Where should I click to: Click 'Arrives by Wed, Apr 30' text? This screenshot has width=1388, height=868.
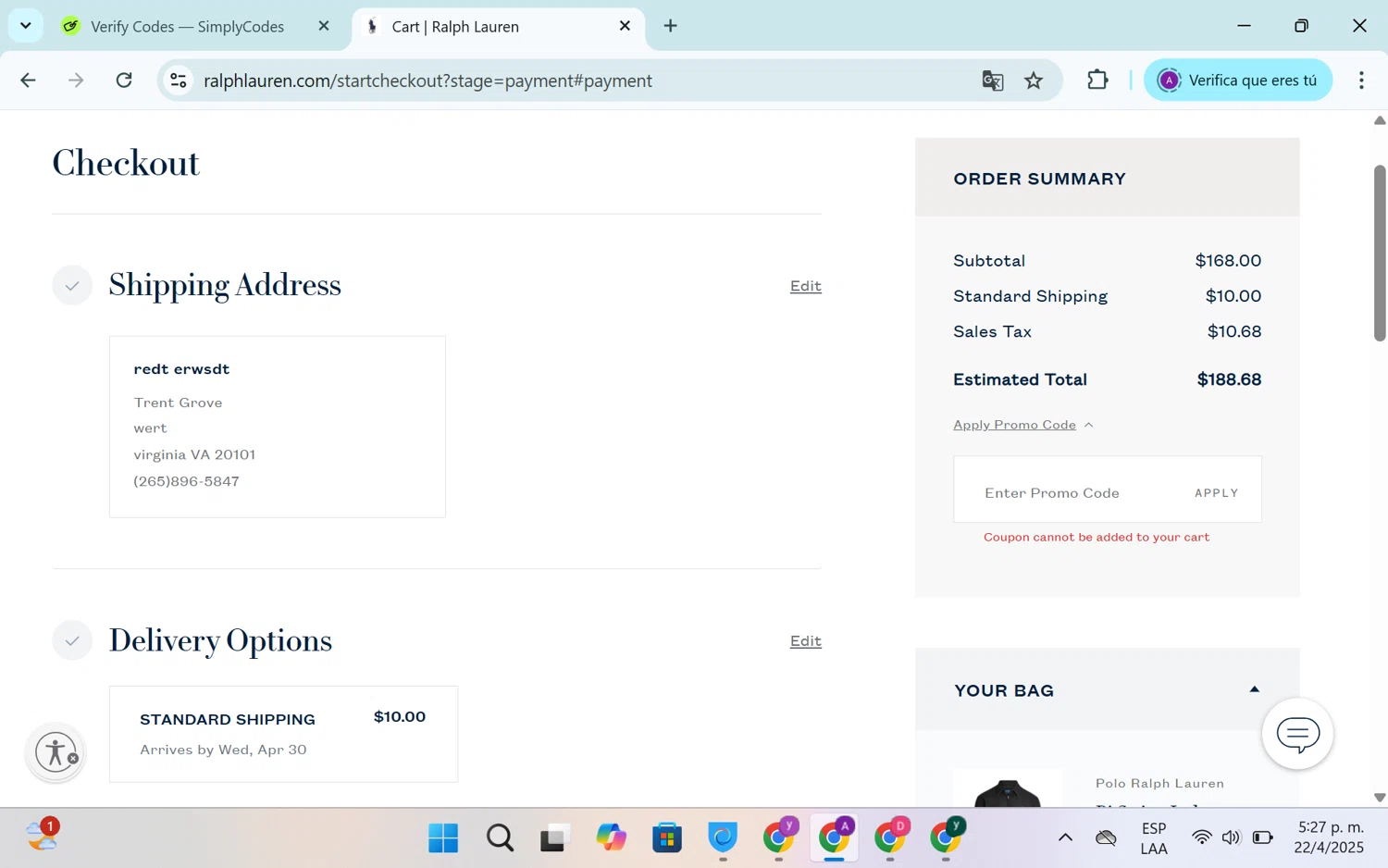tap(223, 750)
